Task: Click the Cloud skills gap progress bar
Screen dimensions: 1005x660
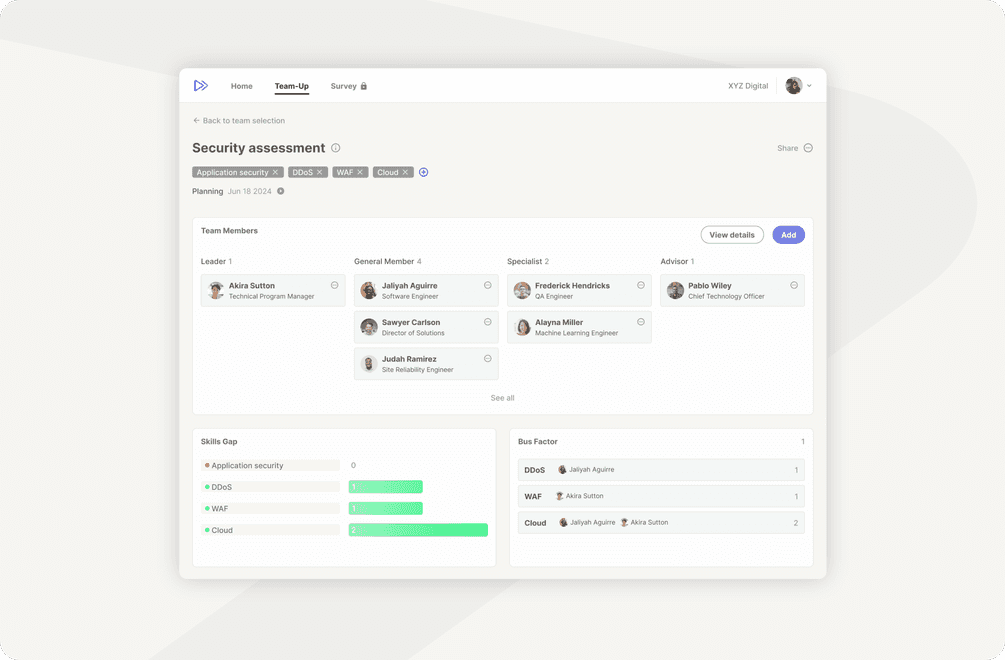Action: 417,529
